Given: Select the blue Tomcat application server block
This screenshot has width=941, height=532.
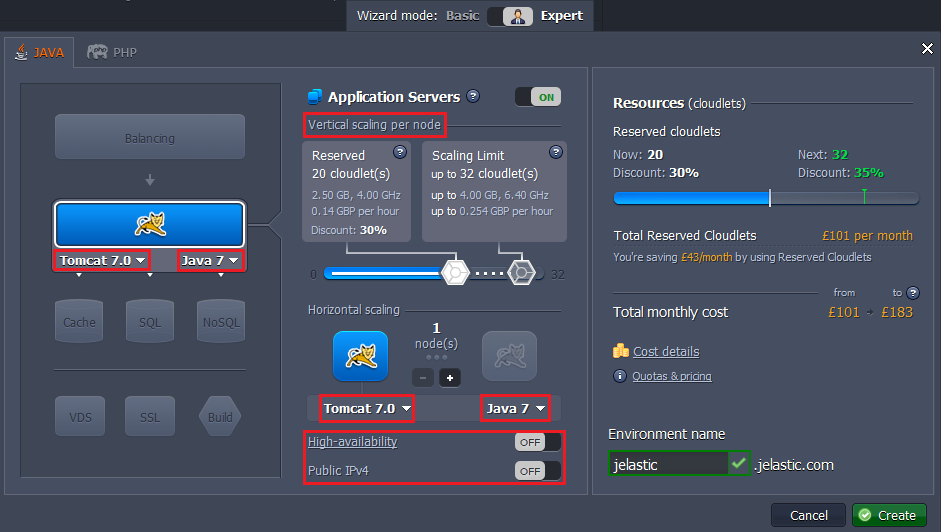Looking at the screenshot, I should click(150, 225).
